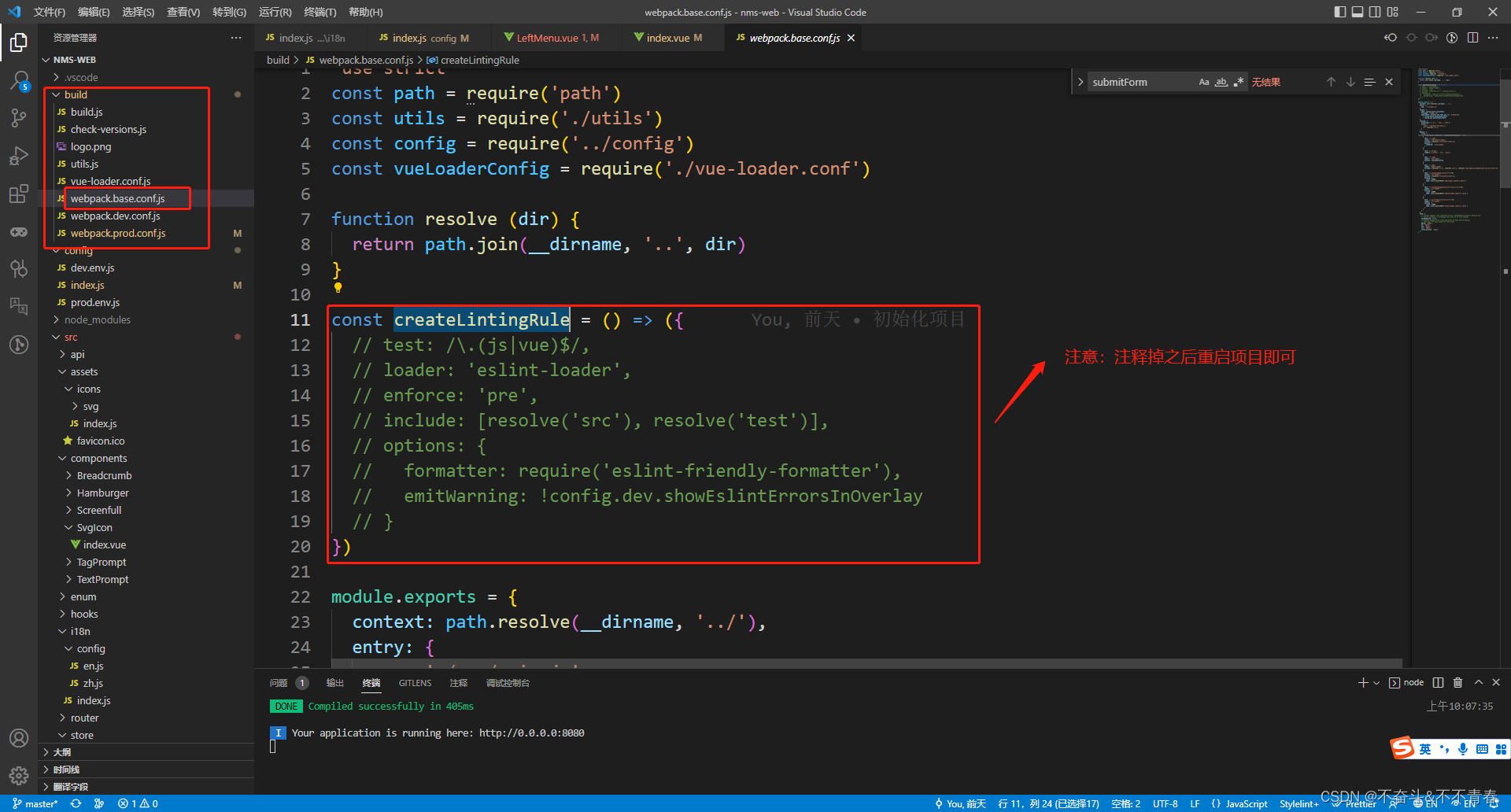
Task: Toggle find in selection
Action: (1369, 82)
